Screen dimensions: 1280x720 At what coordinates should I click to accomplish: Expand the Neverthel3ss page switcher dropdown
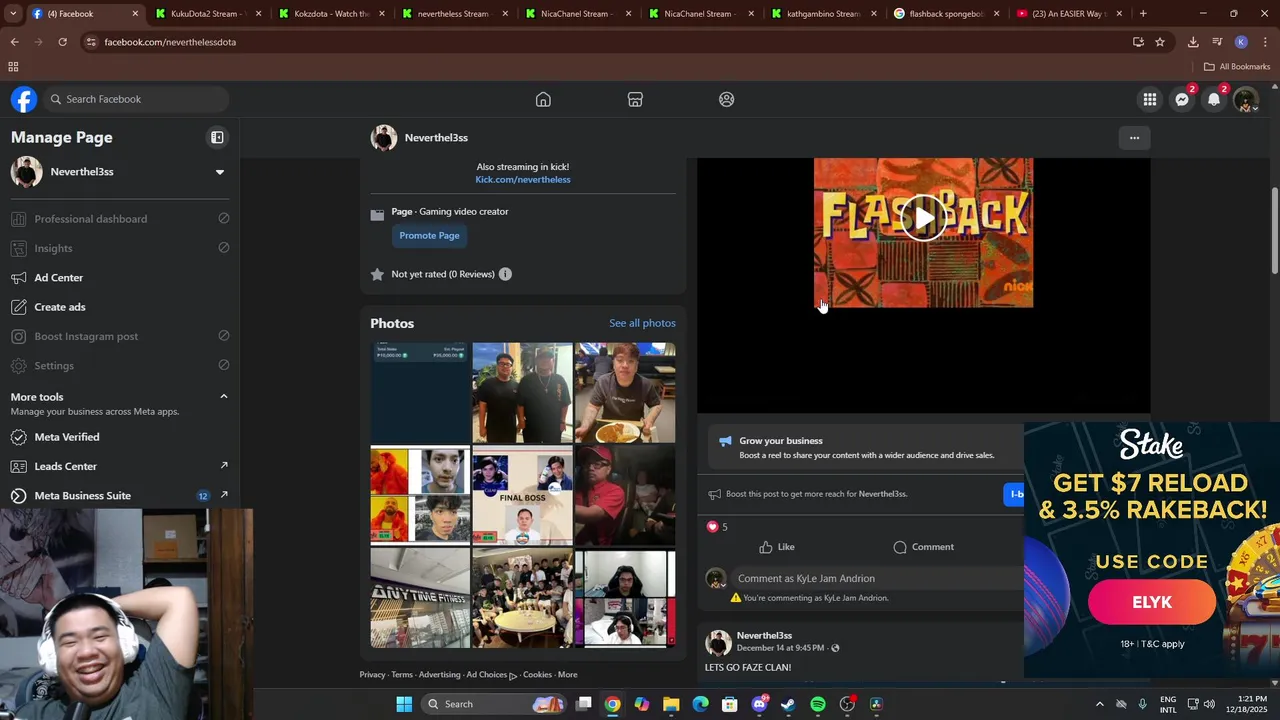(220, 172)
